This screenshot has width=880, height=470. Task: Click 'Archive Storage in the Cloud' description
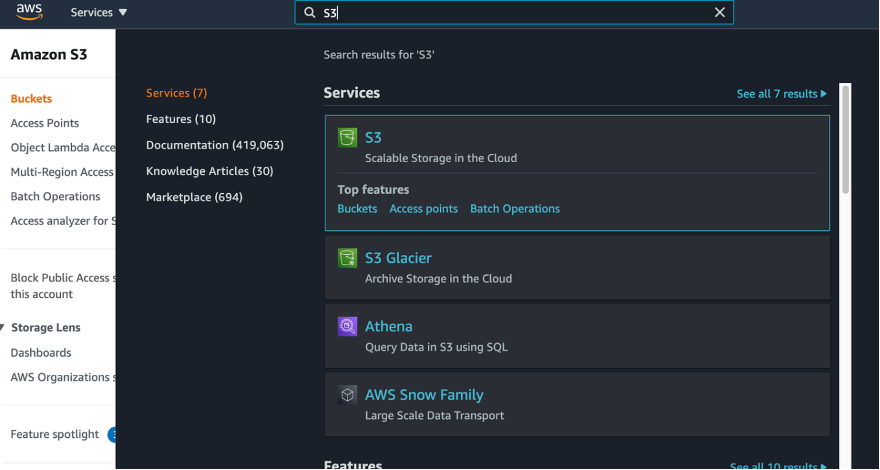coord(438,279)
